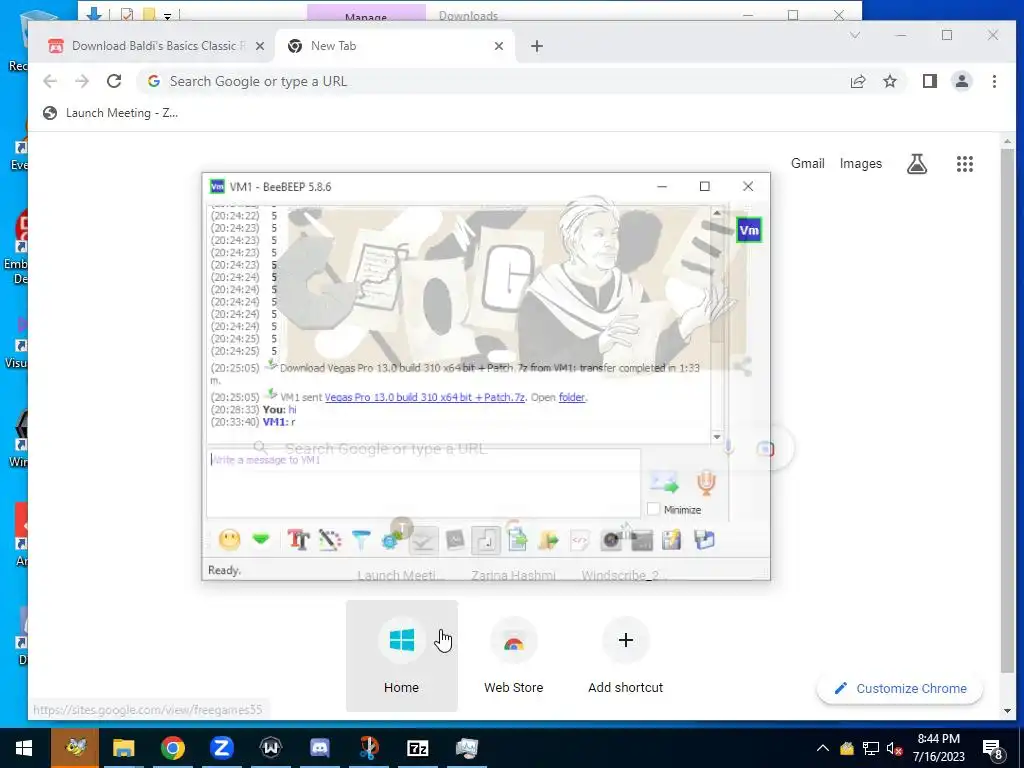
Task: Bookmark this tab with the star icon
Action: point(889,81)
